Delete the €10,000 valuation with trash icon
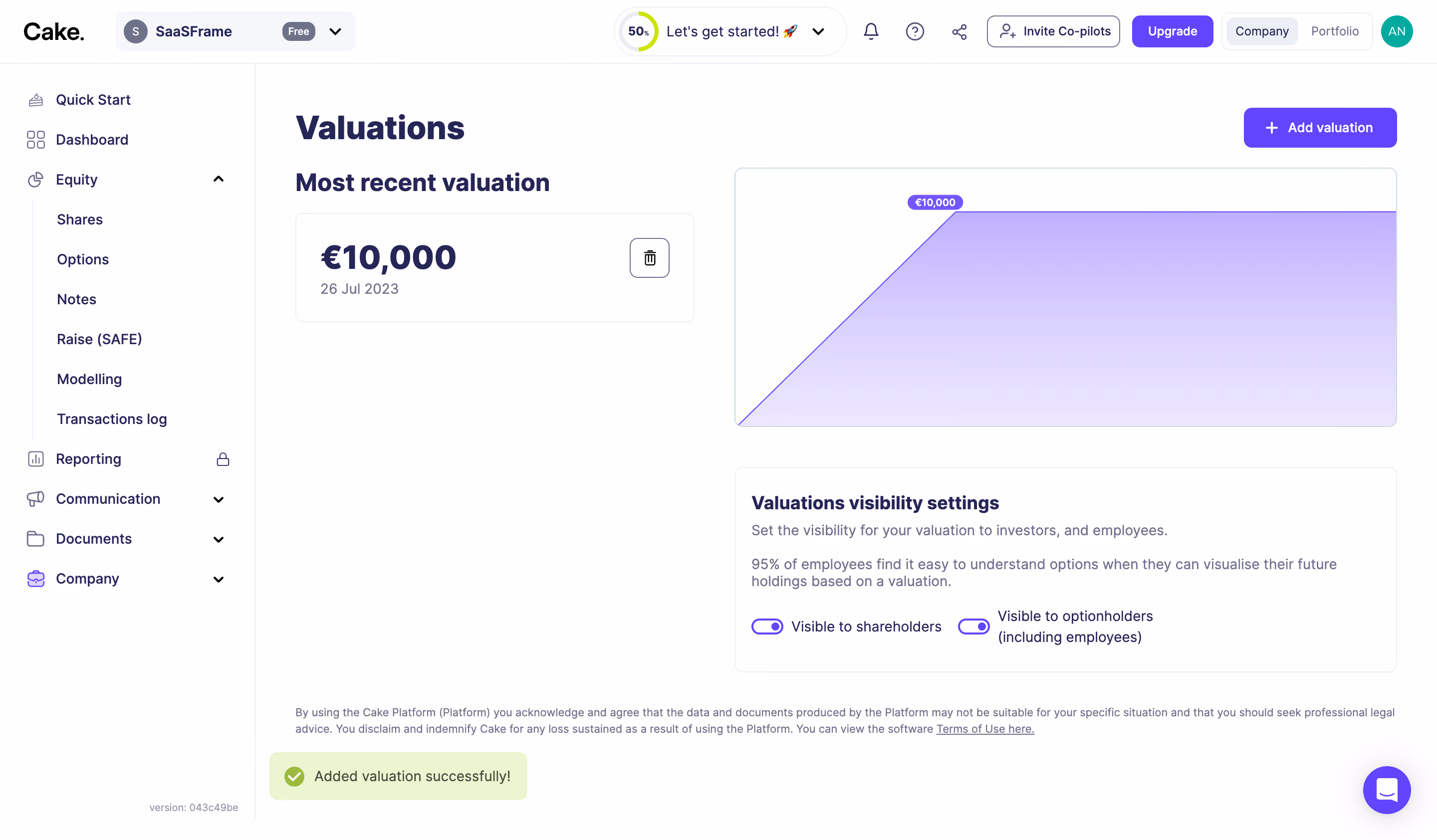The height and width of the screenshot is (840, 1437). [649, 257]
